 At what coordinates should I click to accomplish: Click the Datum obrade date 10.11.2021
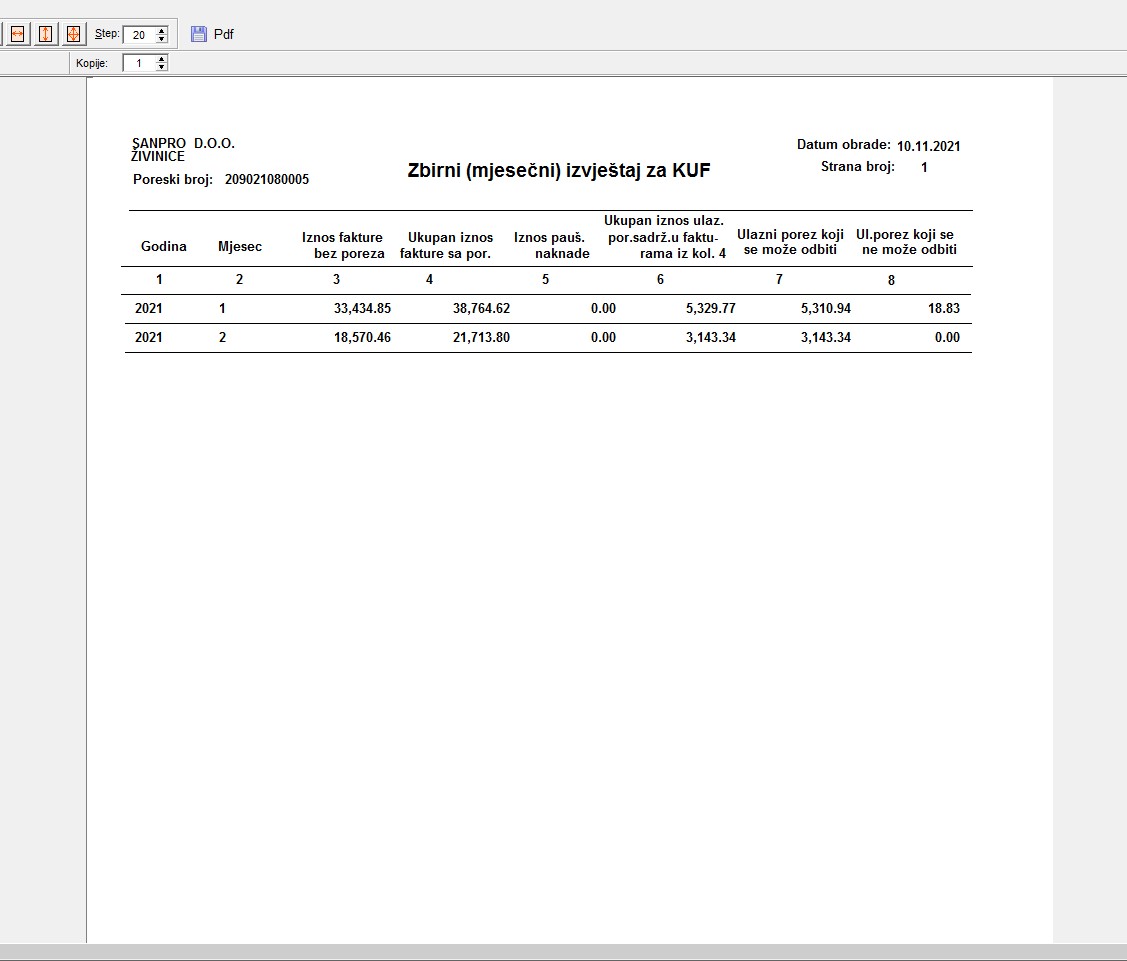[928, 146]
